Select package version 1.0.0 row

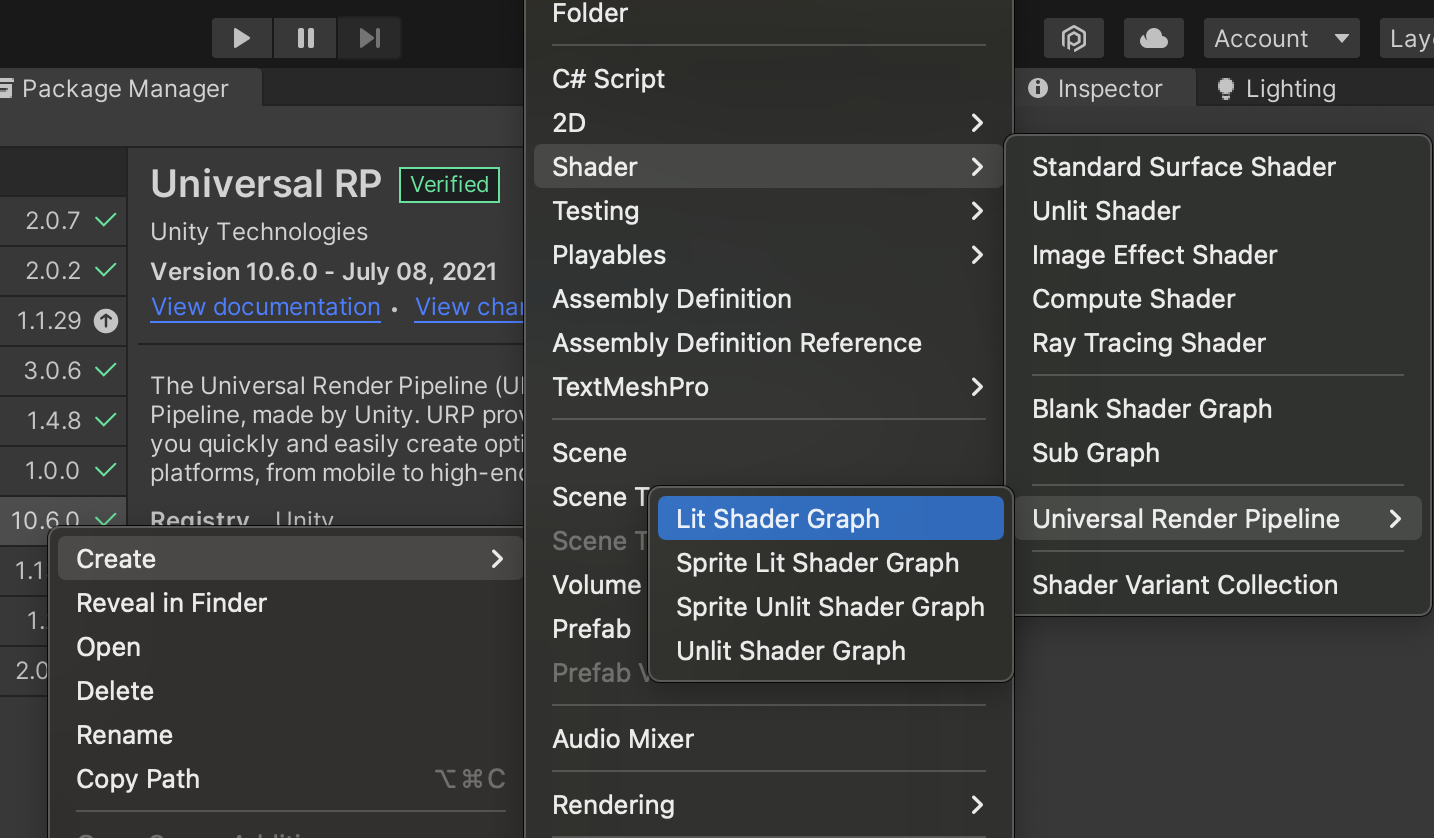pos(63,471)
